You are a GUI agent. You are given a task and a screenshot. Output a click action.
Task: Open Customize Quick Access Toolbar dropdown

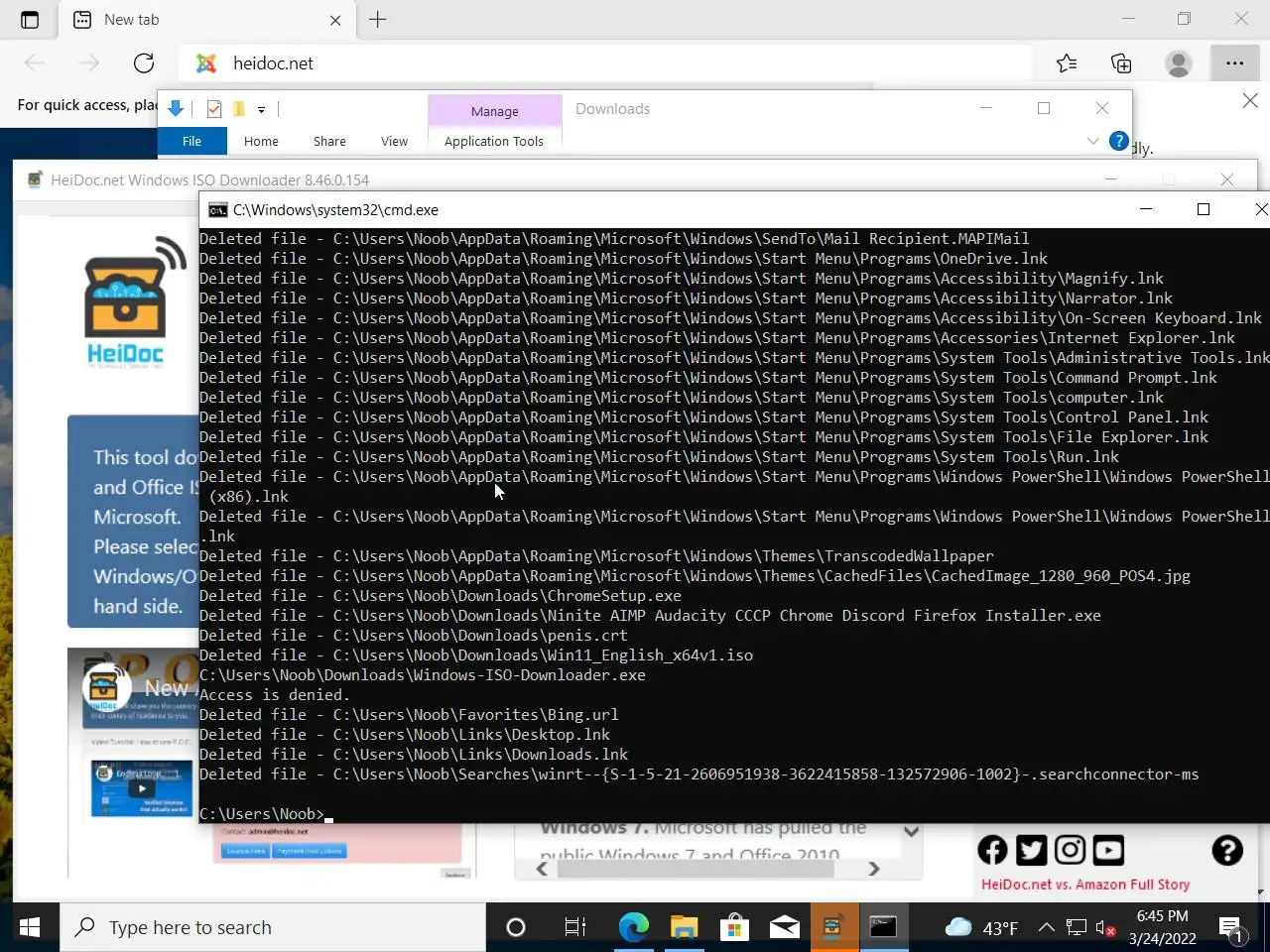point(261,110)
